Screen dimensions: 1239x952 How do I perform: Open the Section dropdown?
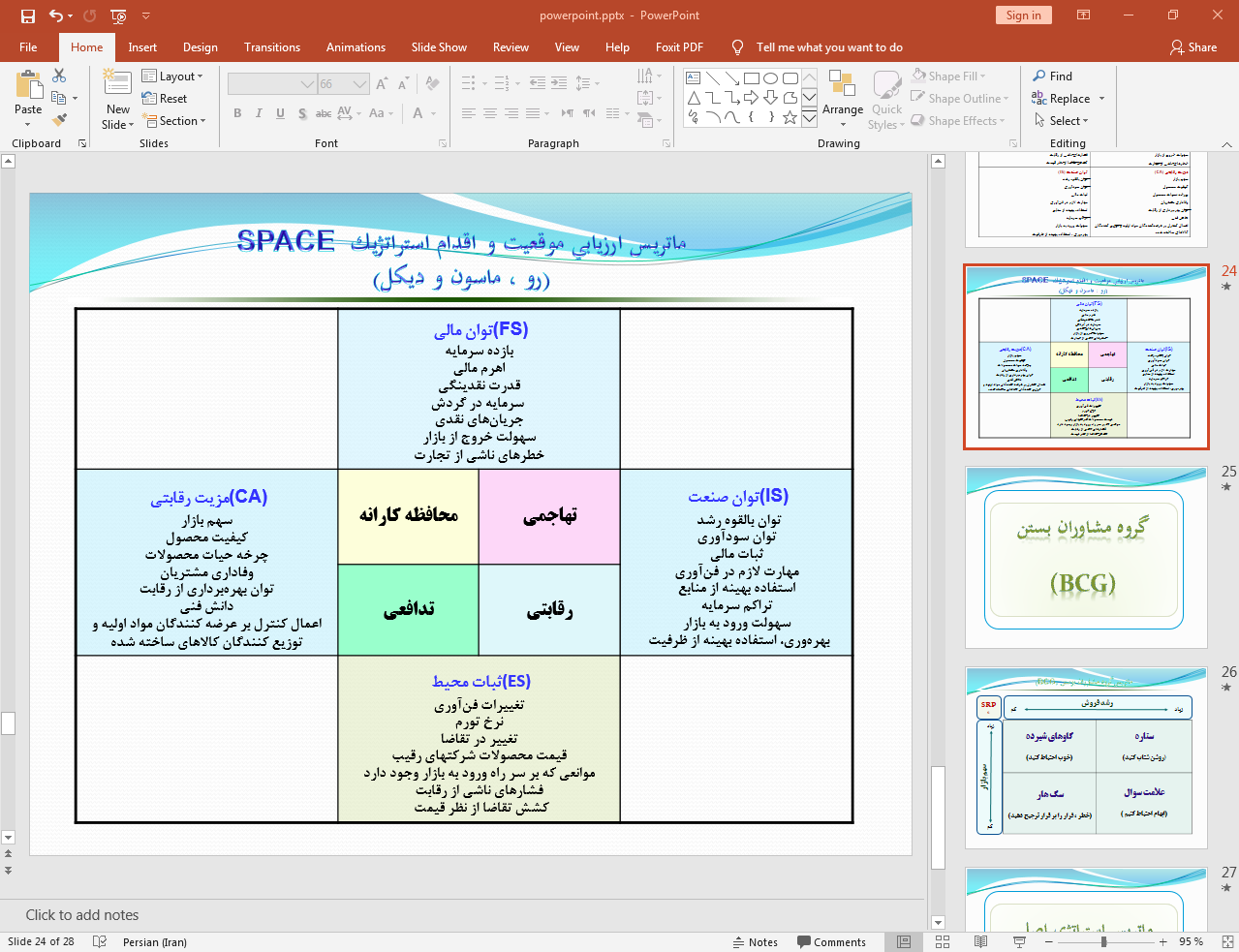coord(174,121)
